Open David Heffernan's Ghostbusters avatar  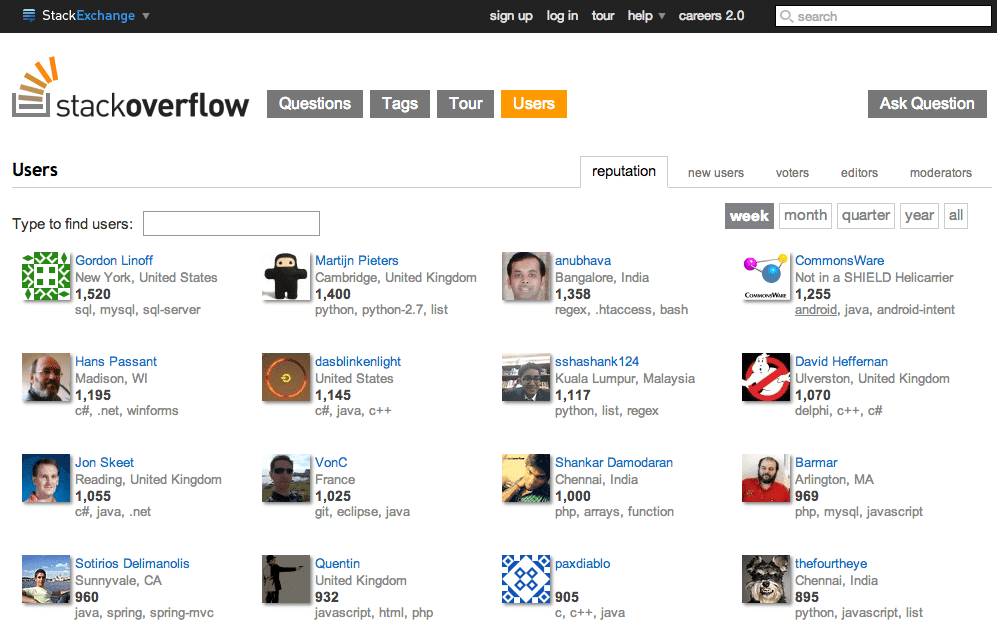coord(766,377)
